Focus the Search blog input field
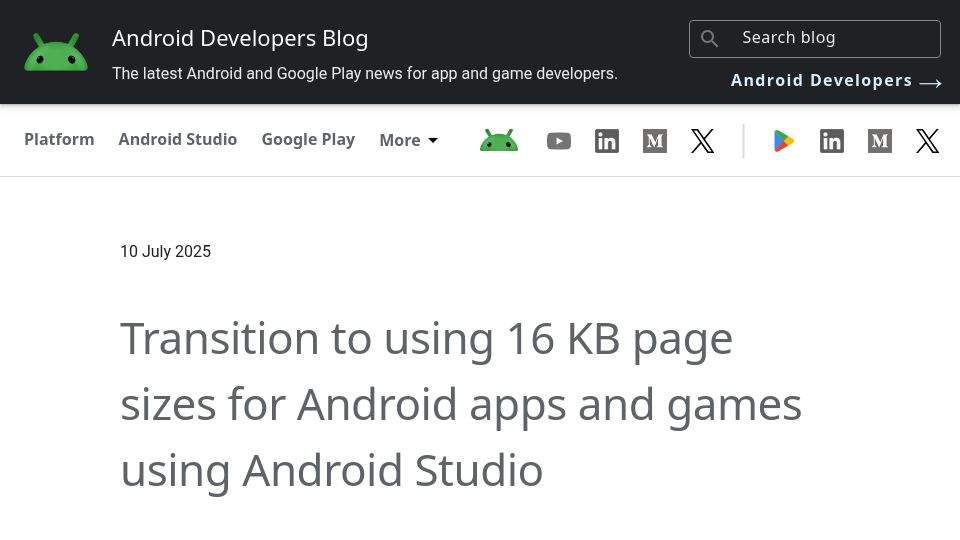 (x=814, y=39)
